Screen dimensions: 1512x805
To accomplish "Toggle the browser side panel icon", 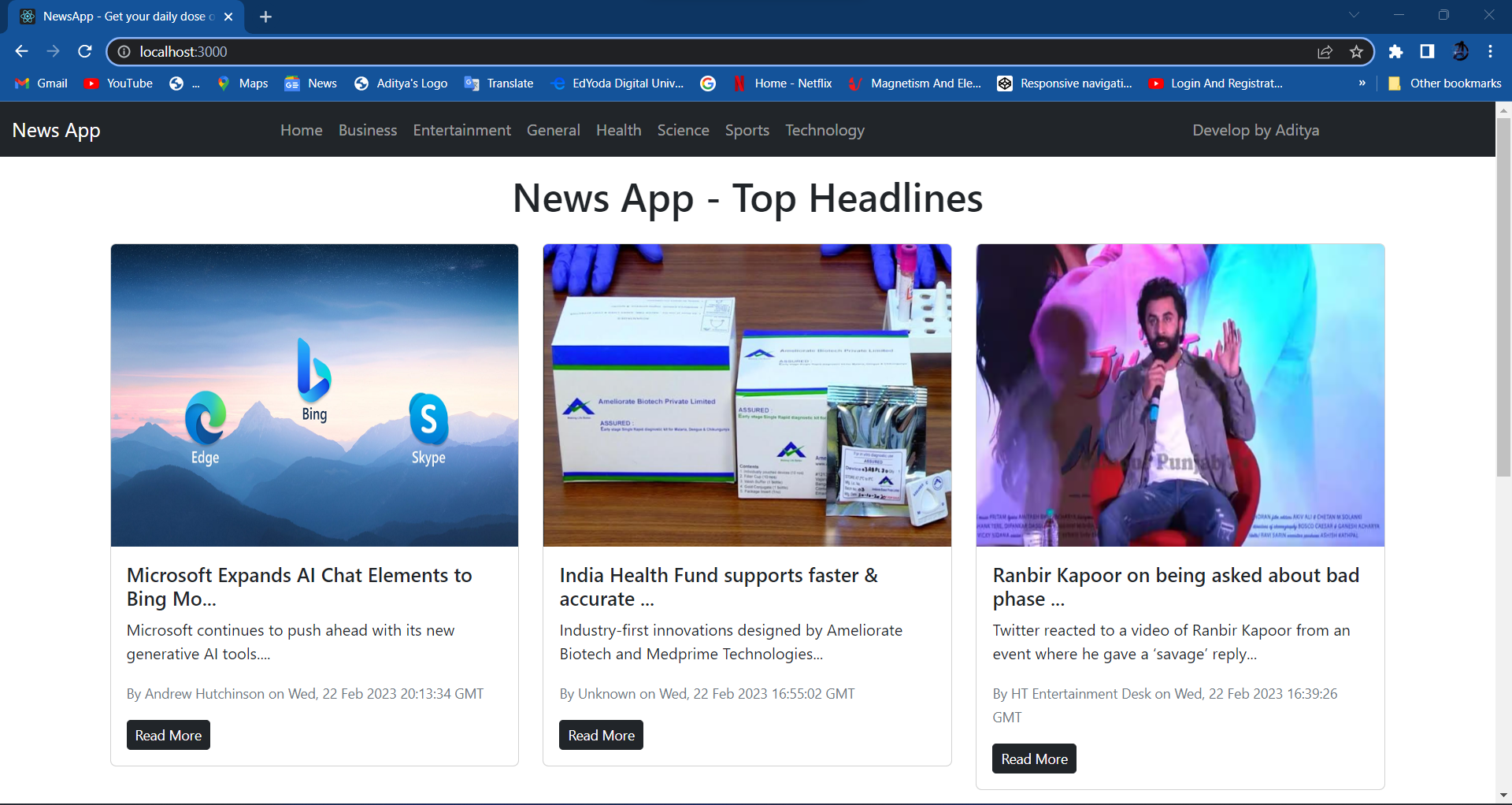I will (x=1427, y=51).
